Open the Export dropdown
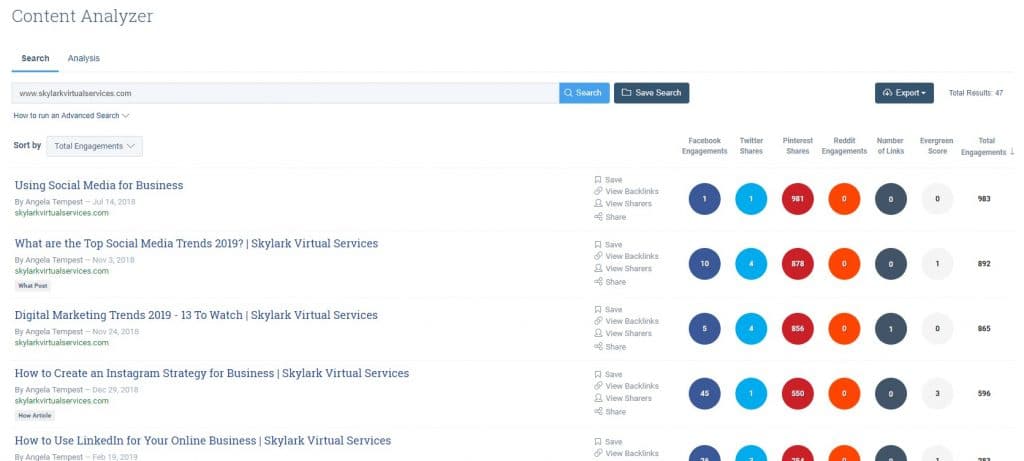Viewport: 1024px width, 461px height. click(904, 93)
